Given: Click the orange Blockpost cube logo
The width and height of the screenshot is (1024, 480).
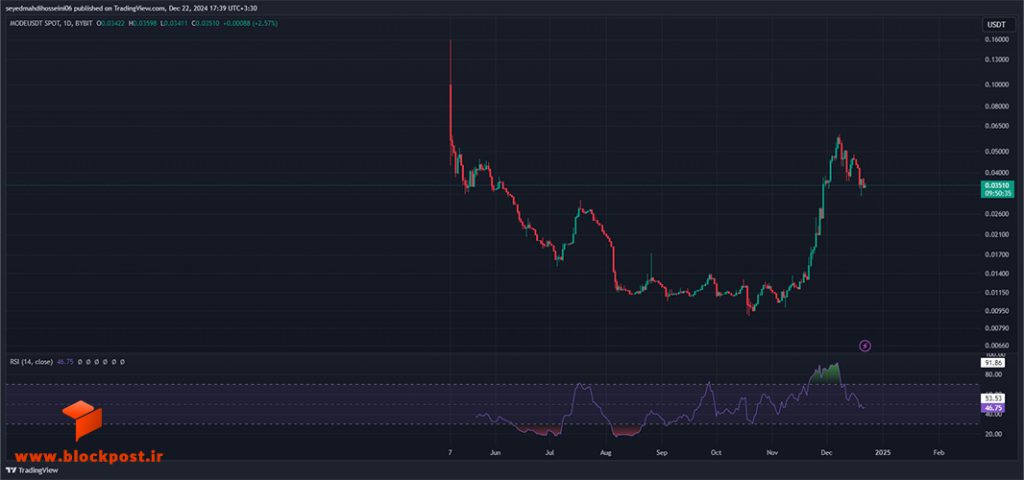Looking at the screenshot, I should [x=82, y=420].
